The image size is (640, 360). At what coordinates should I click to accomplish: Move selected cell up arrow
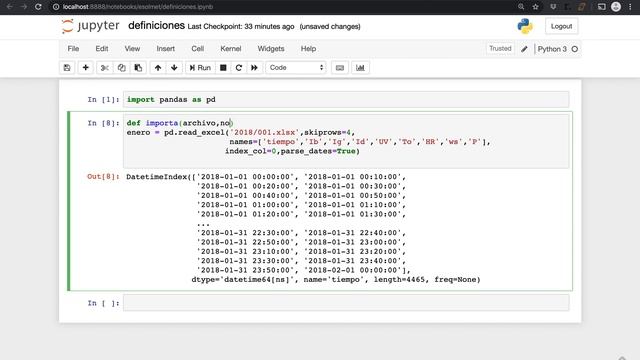pos(158,68)
